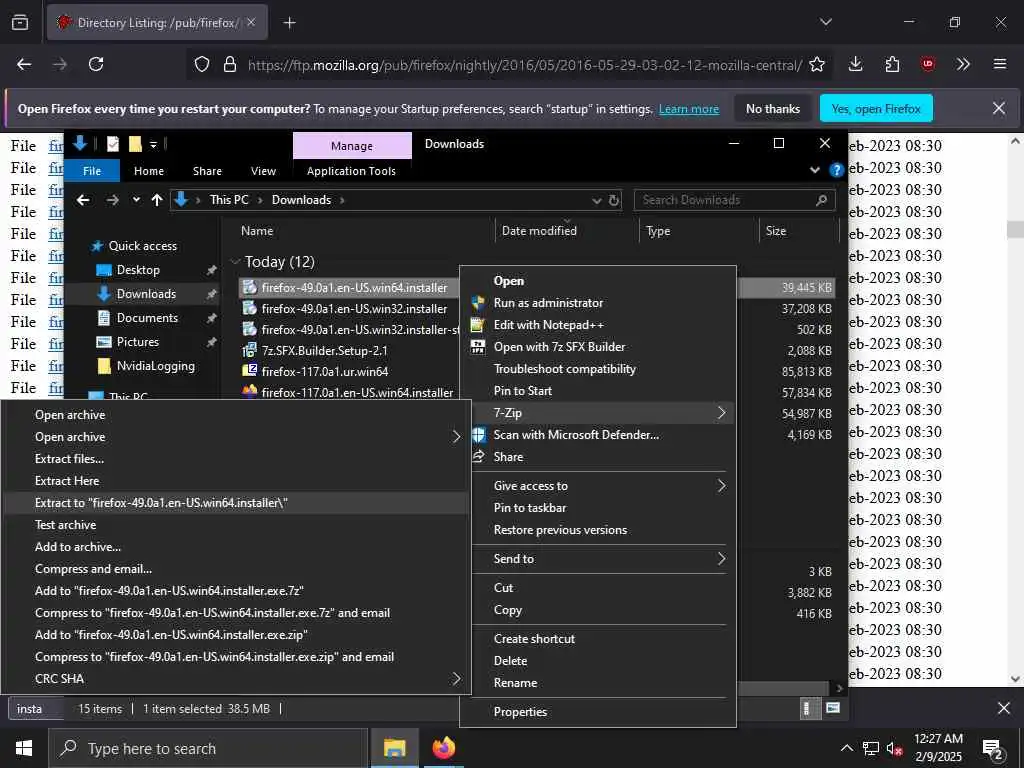Show hidden system tray icons chevron
The height and width of the screenshot is (768, 1024).
(846, 748)
